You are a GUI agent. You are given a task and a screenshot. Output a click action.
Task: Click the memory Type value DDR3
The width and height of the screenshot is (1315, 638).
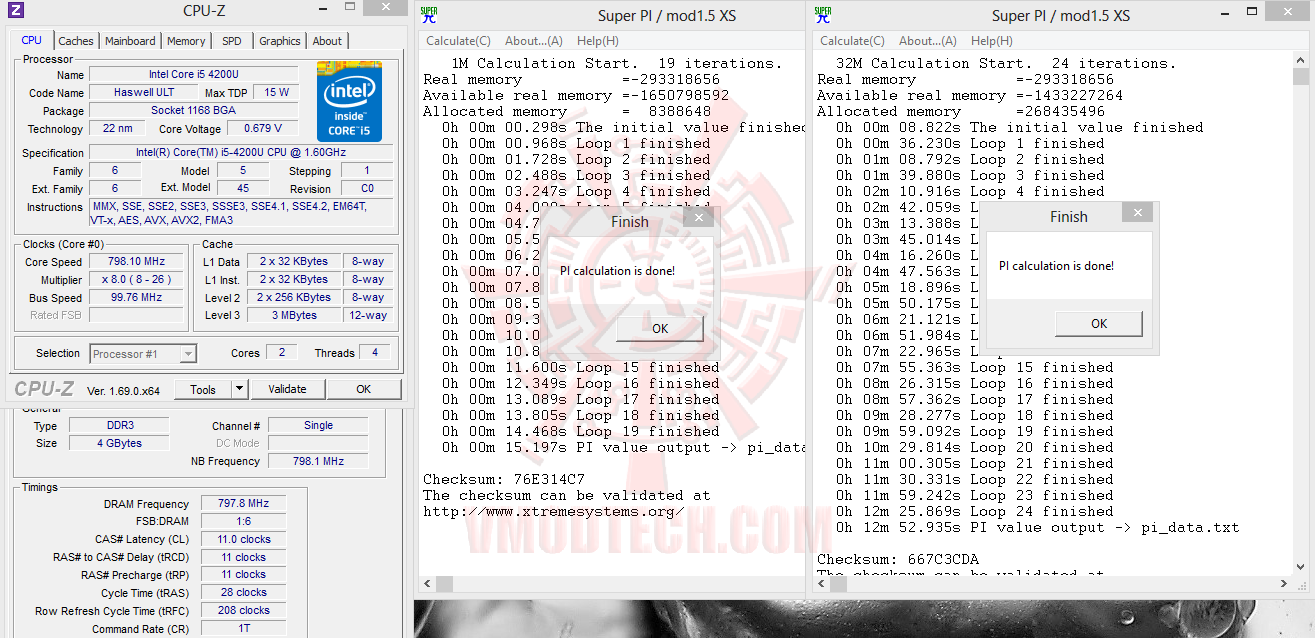click(120, 426)
